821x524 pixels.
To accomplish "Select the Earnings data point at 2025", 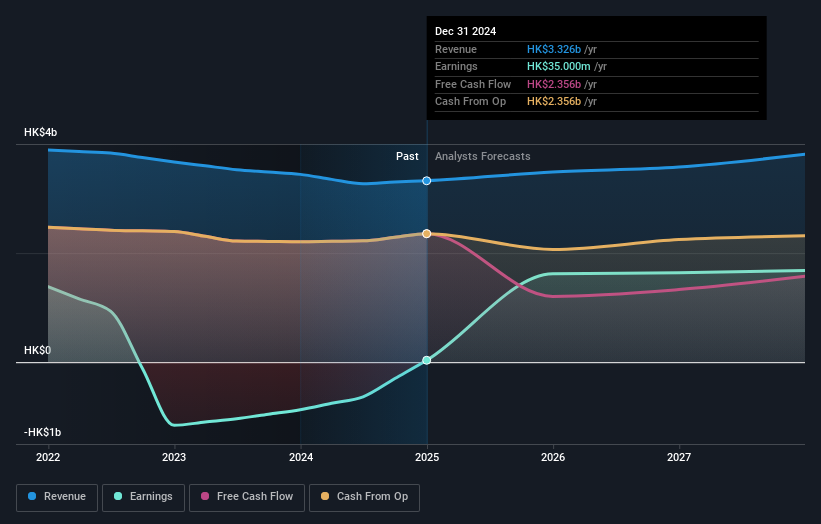I will coord(427,360).
